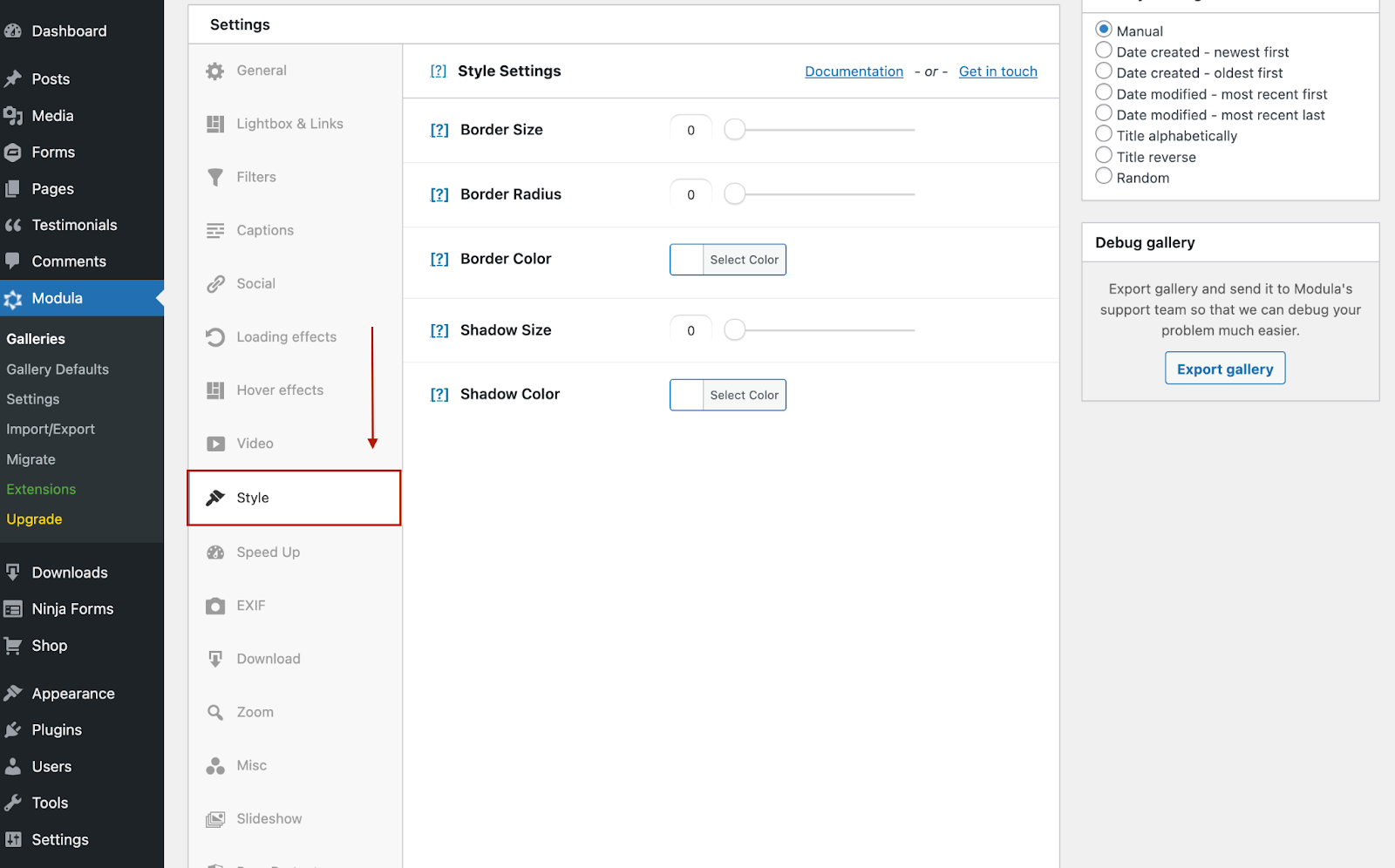Switch to the Misc tab

click(295, 765)
